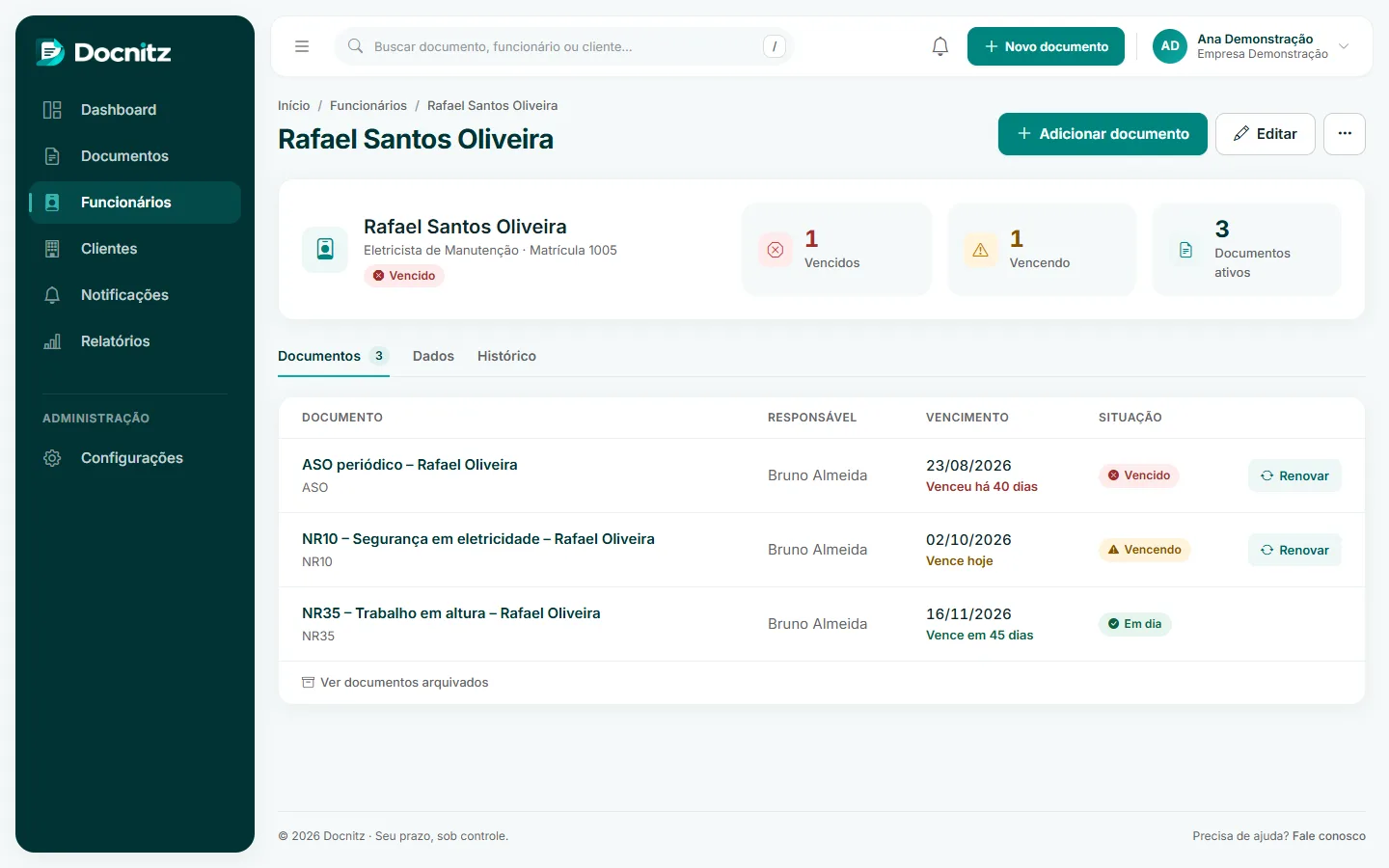The width and height of the screenshot is (1389, 868).
Task: Click Adicionar documento button
Action: [1103, 134]
